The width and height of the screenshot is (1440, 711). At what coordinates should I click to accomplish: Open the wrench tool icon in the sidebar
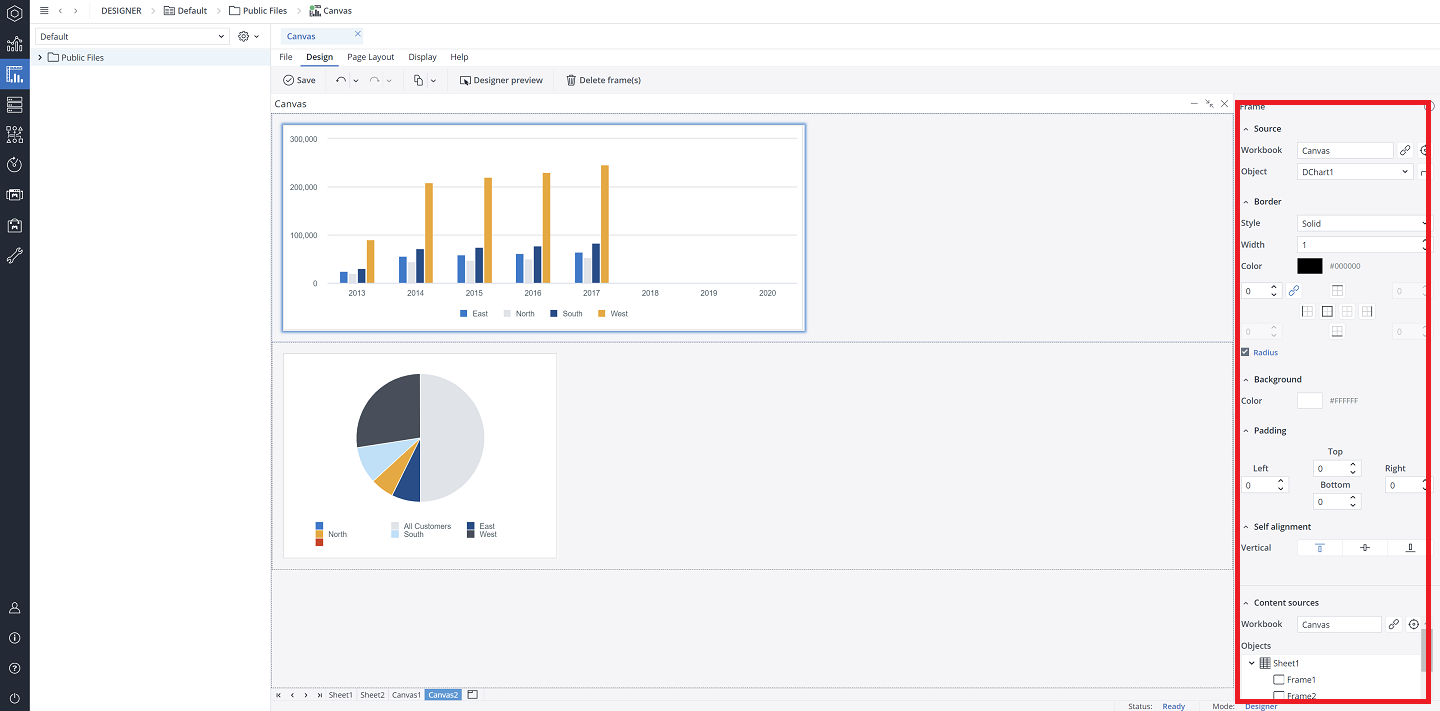click(14, 255)
